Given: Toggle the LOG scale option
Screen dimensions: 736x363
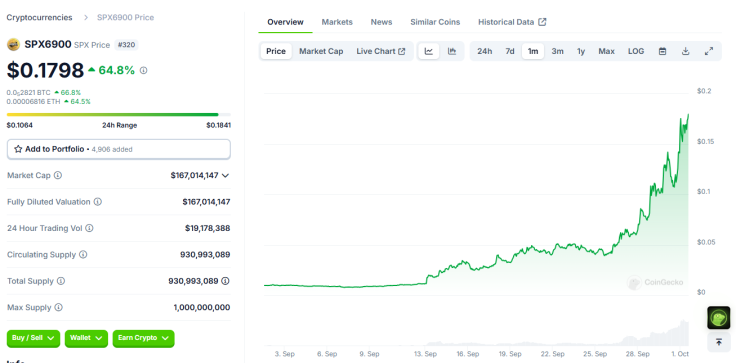Looking at the screenshot, I should [x=636, y=51].
